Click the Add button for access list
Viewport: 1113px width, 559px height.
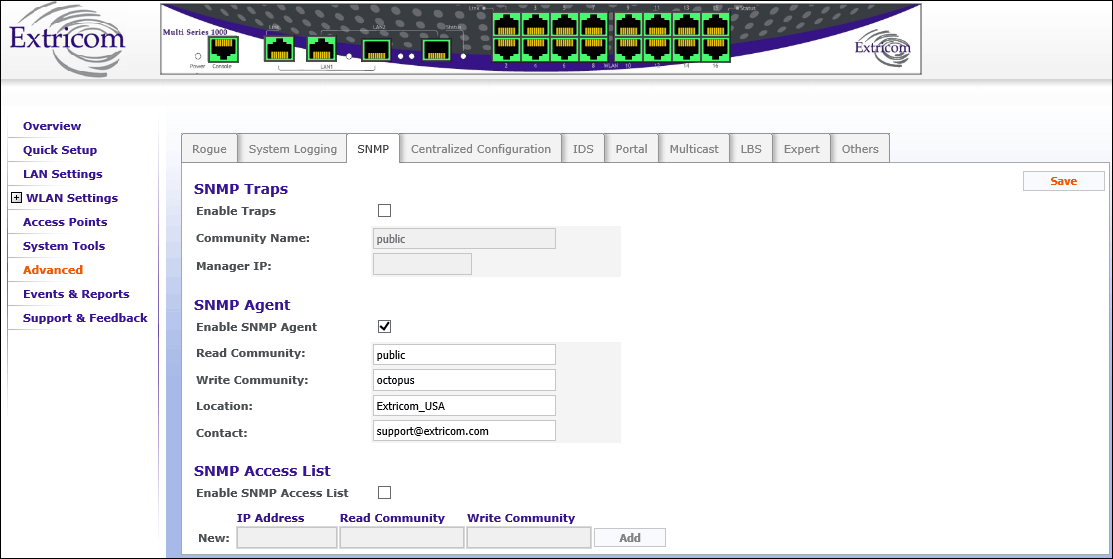pyautogui.click(x=630, y=538)
